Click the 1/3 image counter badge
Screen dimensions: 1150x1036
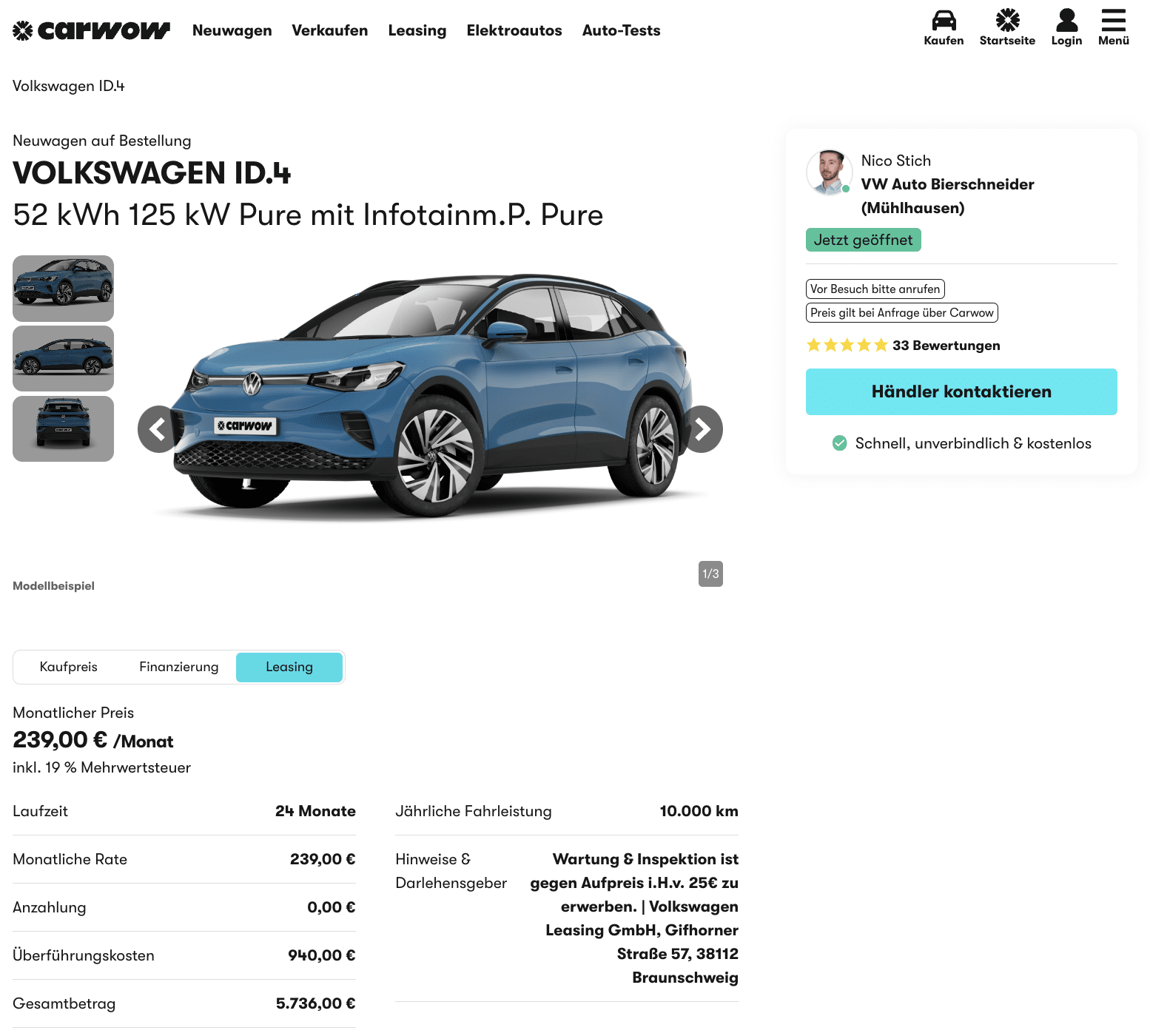click(710, 573)
